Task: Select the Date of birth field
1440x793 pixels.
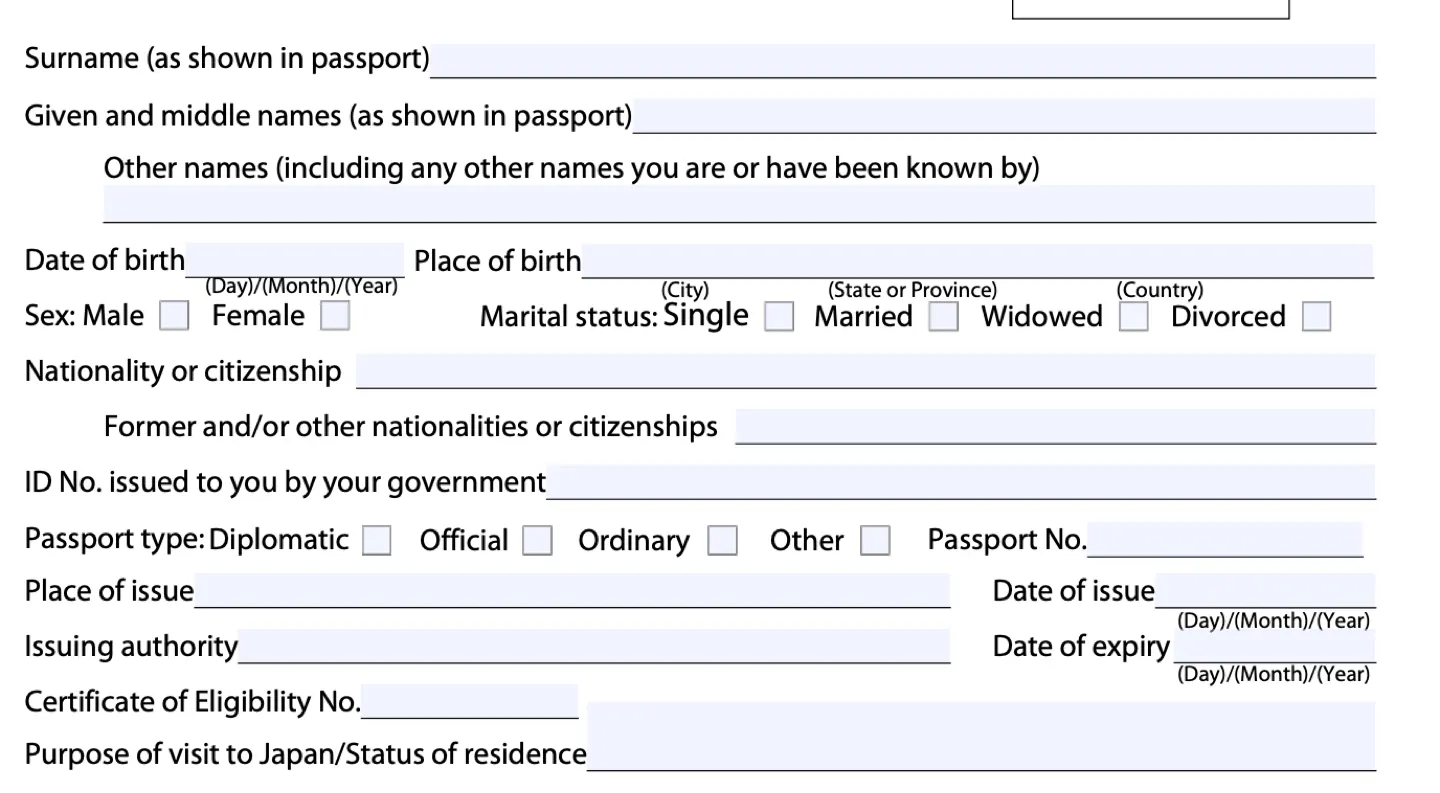Action: point(295,259)
